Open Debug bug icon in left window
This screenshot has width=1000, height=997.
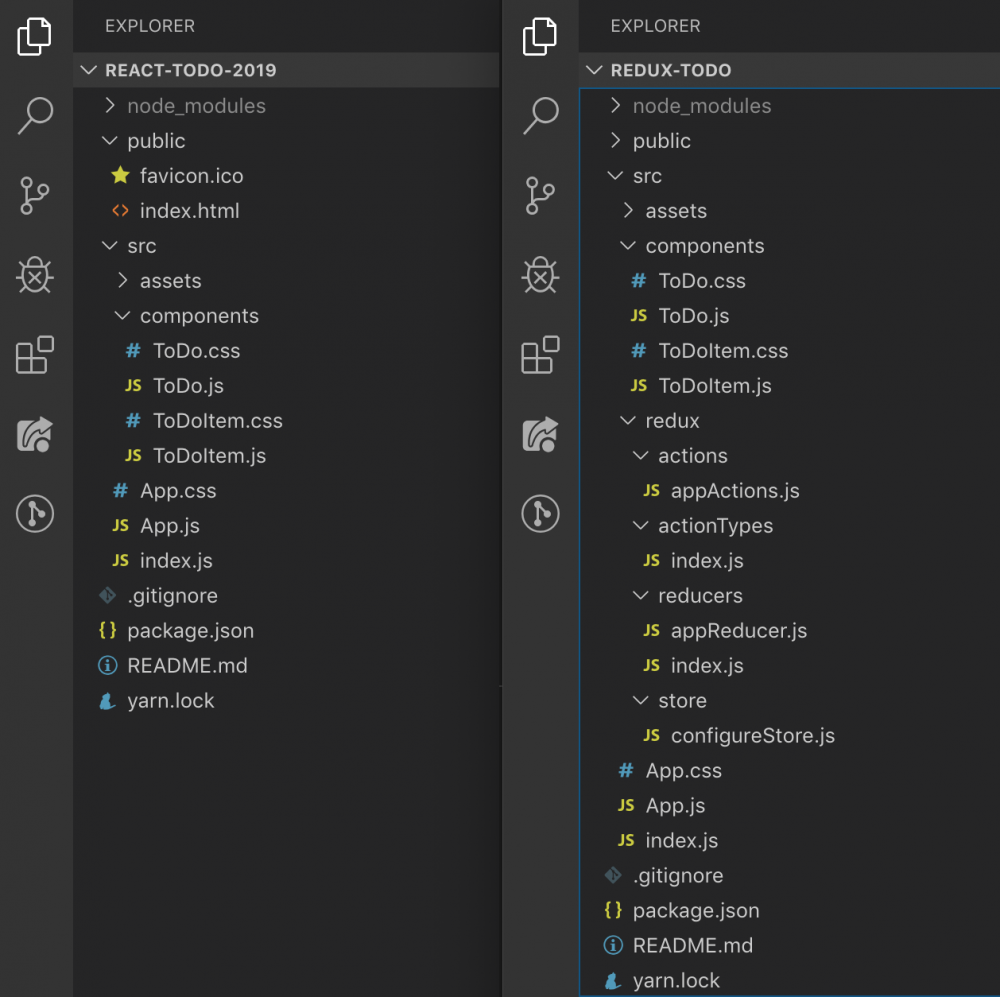(x=34, y=275)
